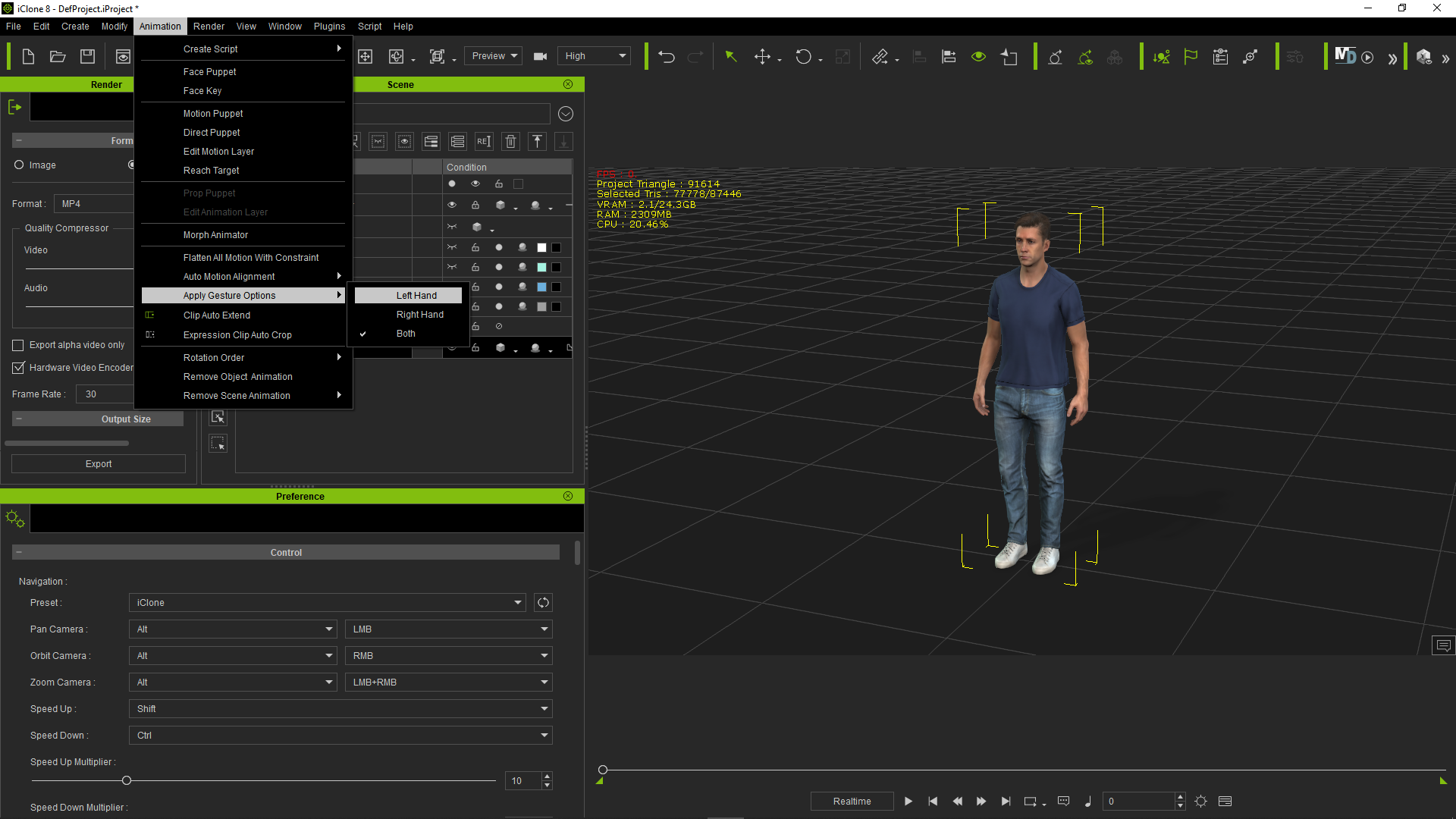The height and width of the screenshot is (819, 1456).
Task: Expand the Scene panel circular chevron button
Action: pos(566,115)
